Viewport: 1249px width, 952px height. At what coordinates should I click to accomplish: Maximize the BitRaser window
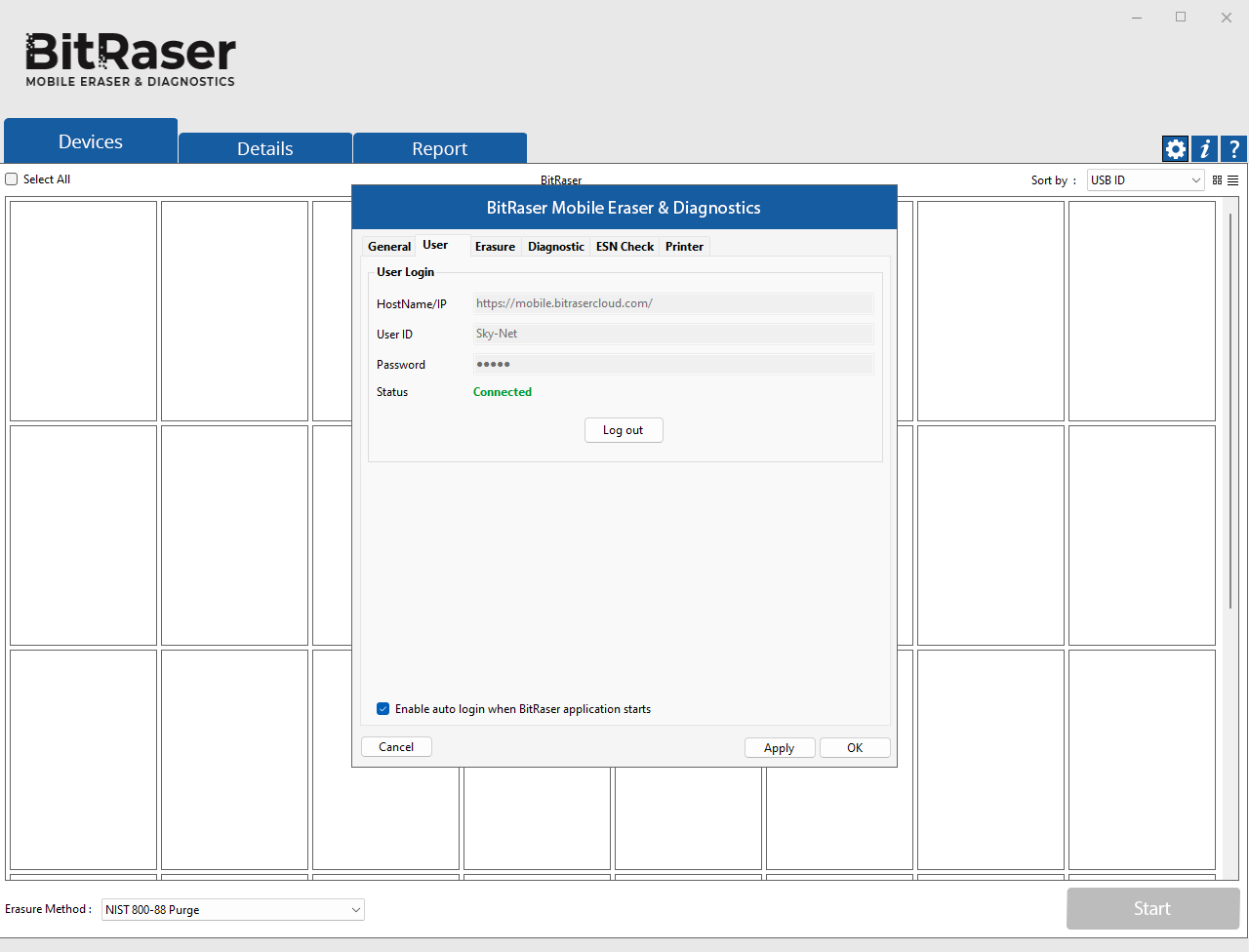point(1181,18)
